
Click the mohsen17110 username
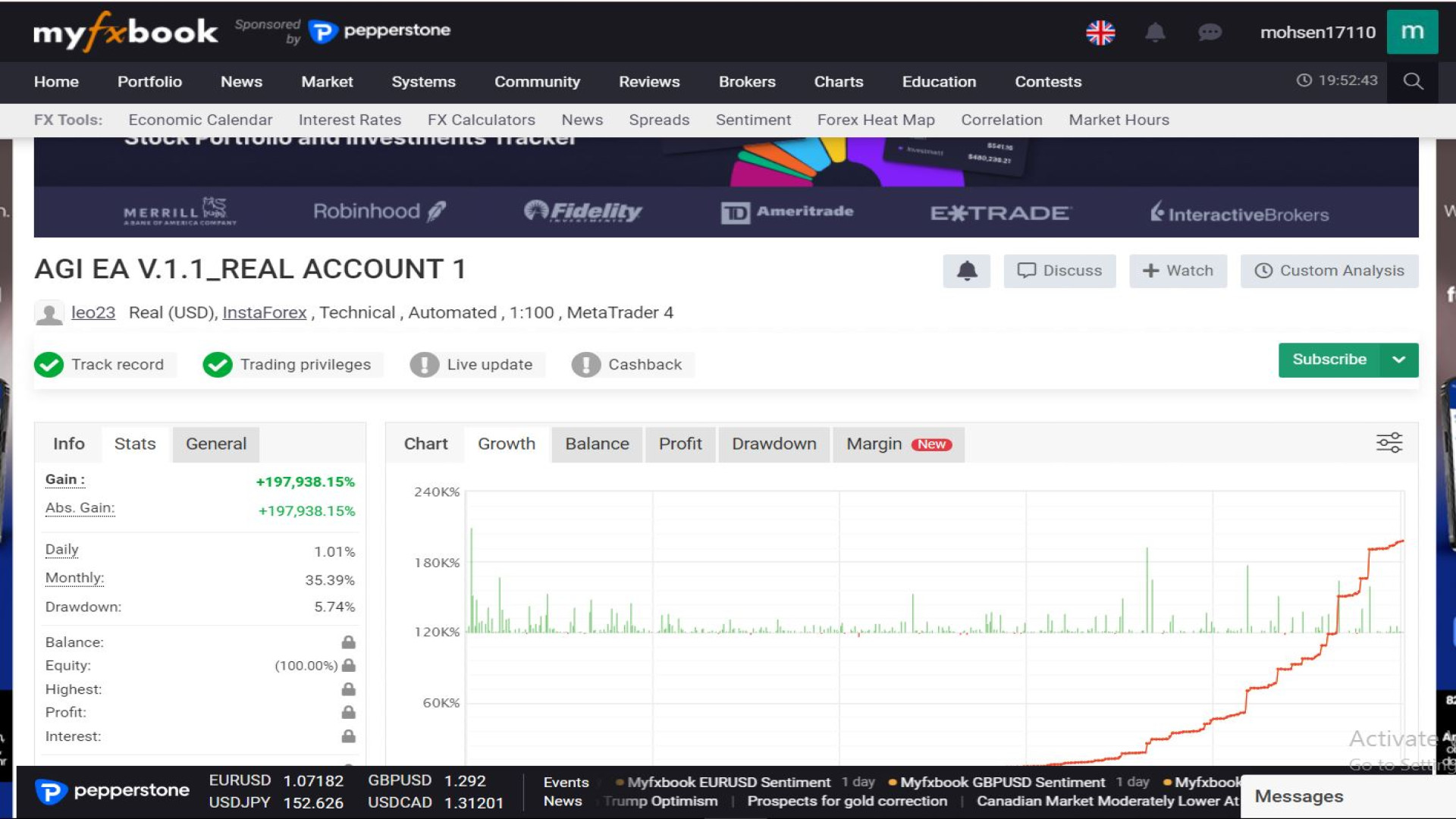[x=1317, y=33]
